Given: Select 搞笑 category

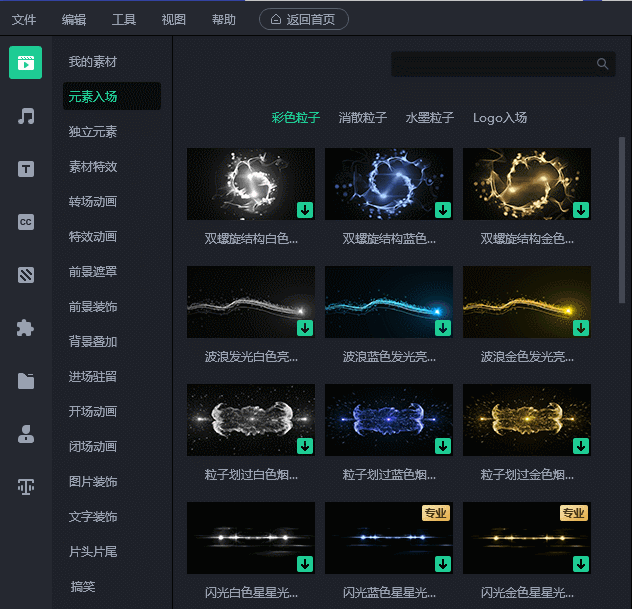Looking at the screenshot, I should click(x=83, y=586).
